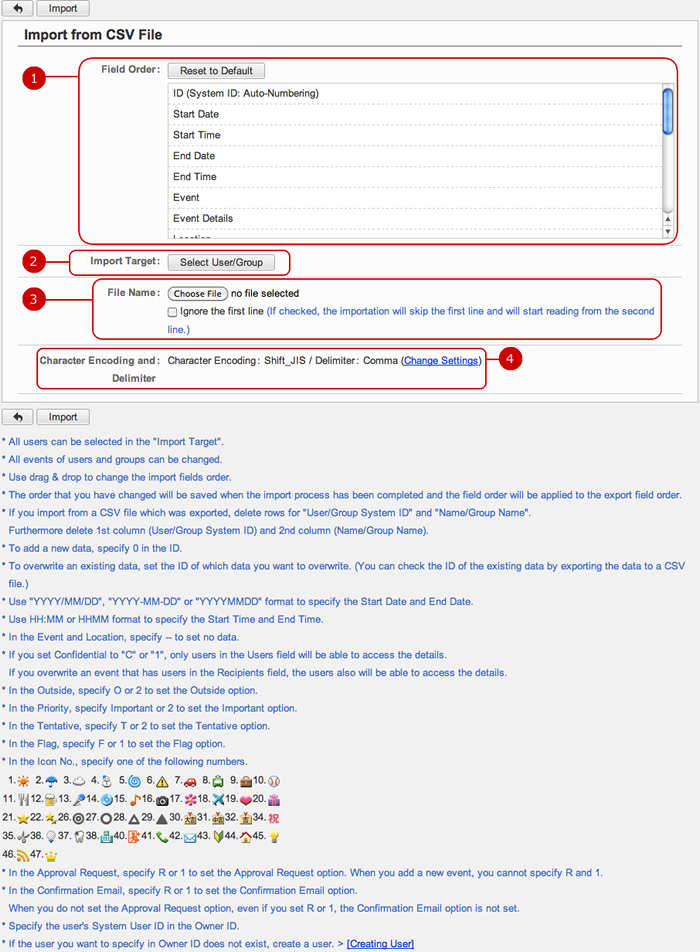Viewport: 700px width, 952px height.
Task: Click the pink flower icon numbered 17
Action: click(x=190, y=800)
